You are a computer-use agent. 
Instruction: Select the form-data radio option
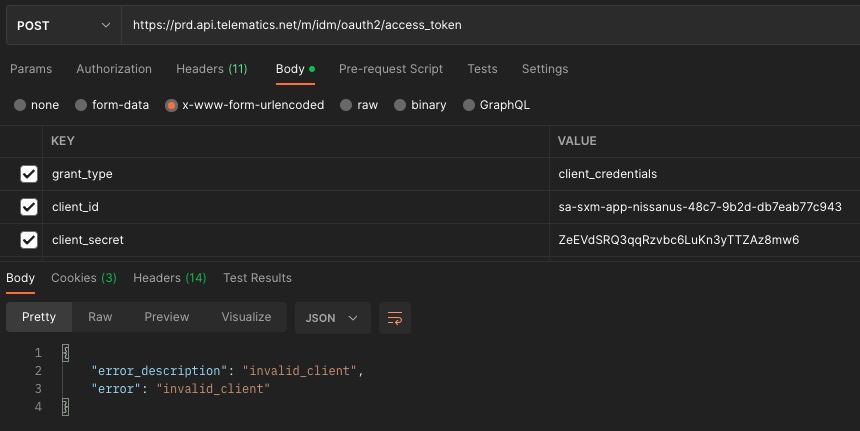[81, 105]
